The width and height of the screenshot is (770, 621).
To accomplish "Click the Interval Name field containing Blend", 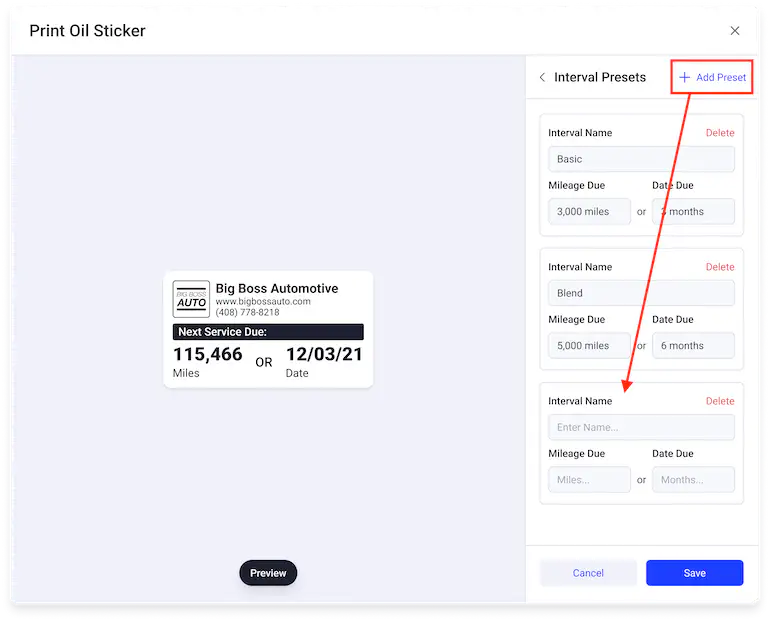I will pos(641,293).
